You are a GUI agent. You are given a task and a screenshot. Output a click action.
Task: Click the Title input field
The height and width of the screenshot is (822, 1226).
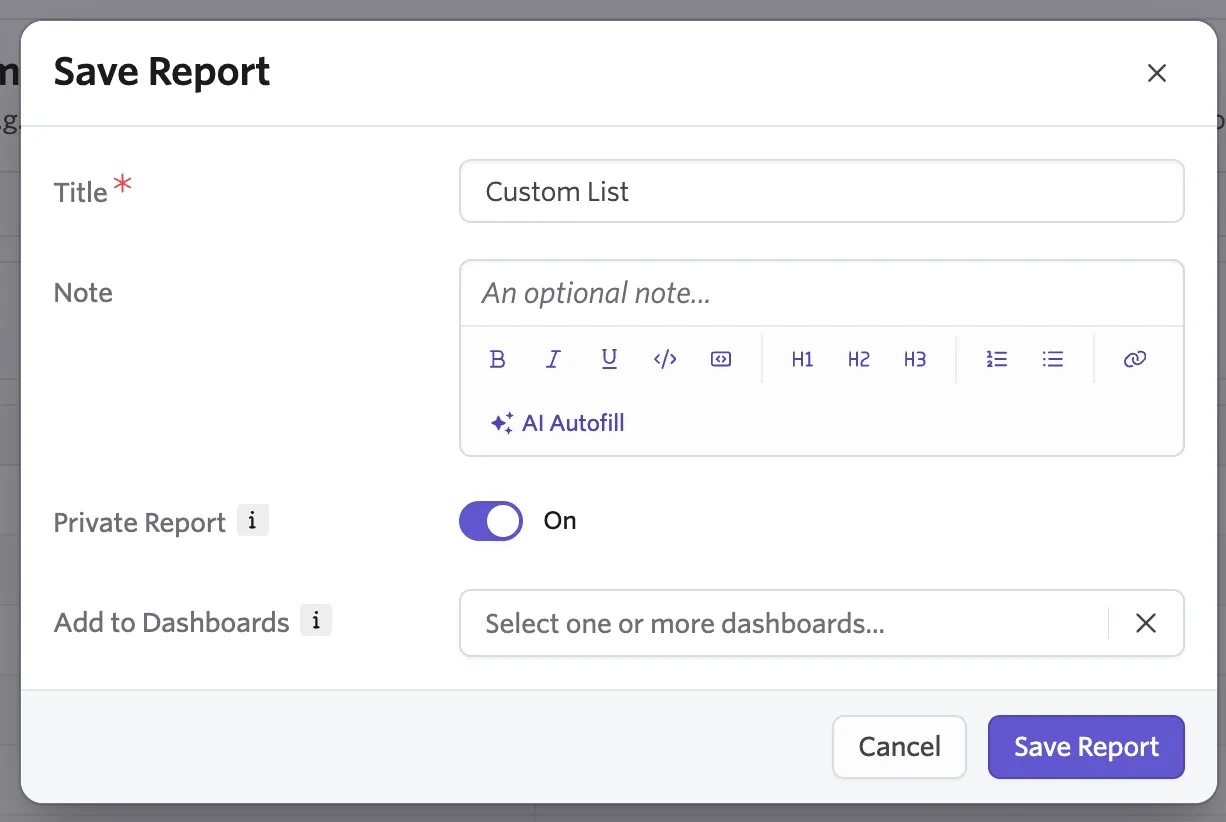click(x=822, y=191)
